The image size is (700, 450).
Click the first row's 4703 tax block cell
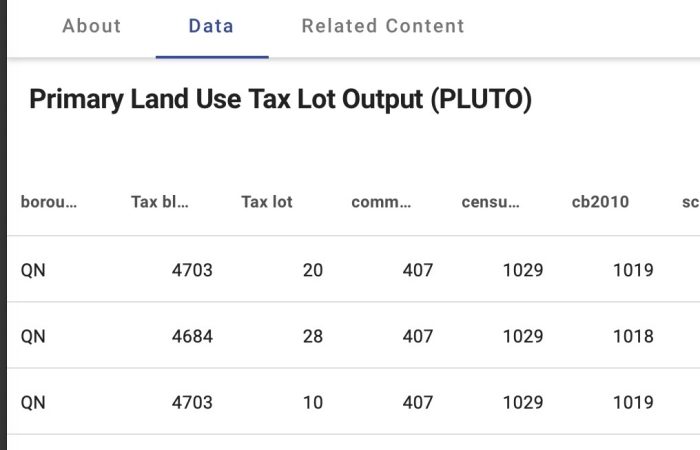pos(192,270)
